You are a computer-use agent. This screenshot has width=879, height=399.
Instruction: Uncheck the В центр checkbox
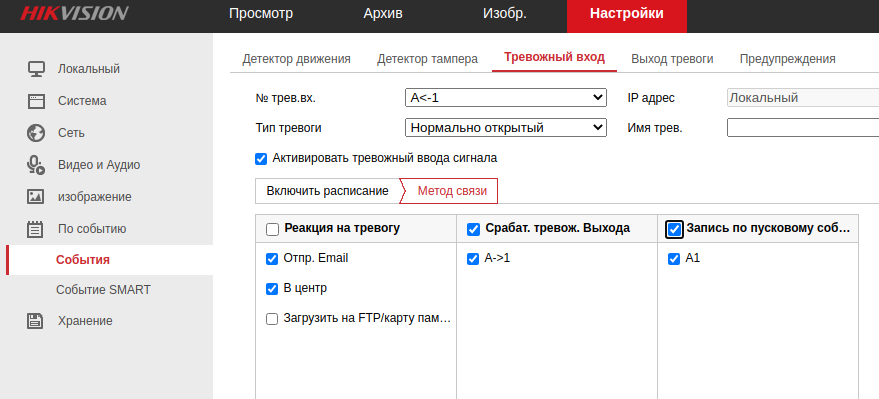click(272, 289)
